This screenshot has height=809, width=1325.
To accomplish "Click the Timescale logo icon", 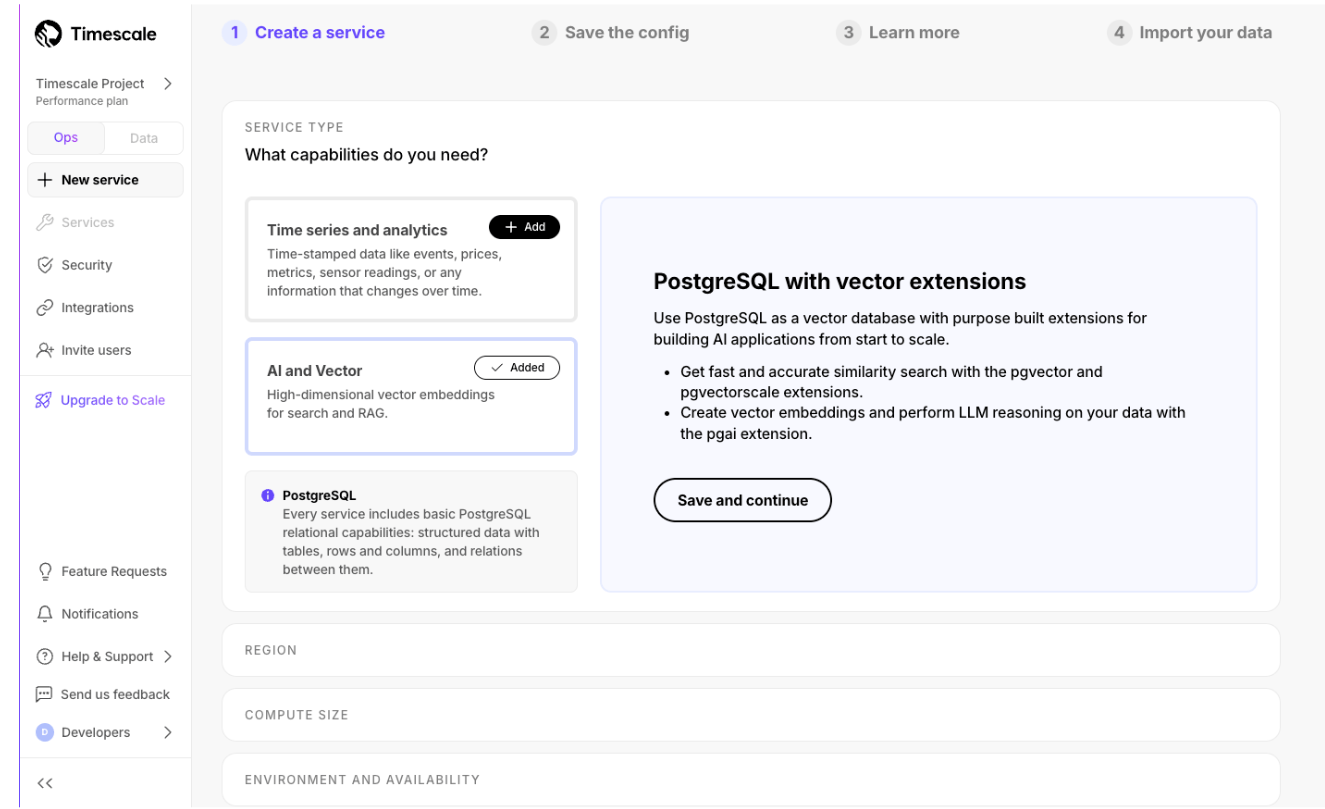I will [49, 34].
